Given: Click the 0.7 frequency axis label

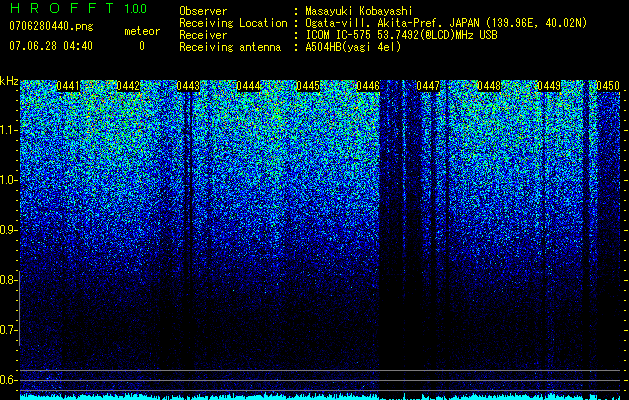Looking at the screenshot, I should (8, 330).
